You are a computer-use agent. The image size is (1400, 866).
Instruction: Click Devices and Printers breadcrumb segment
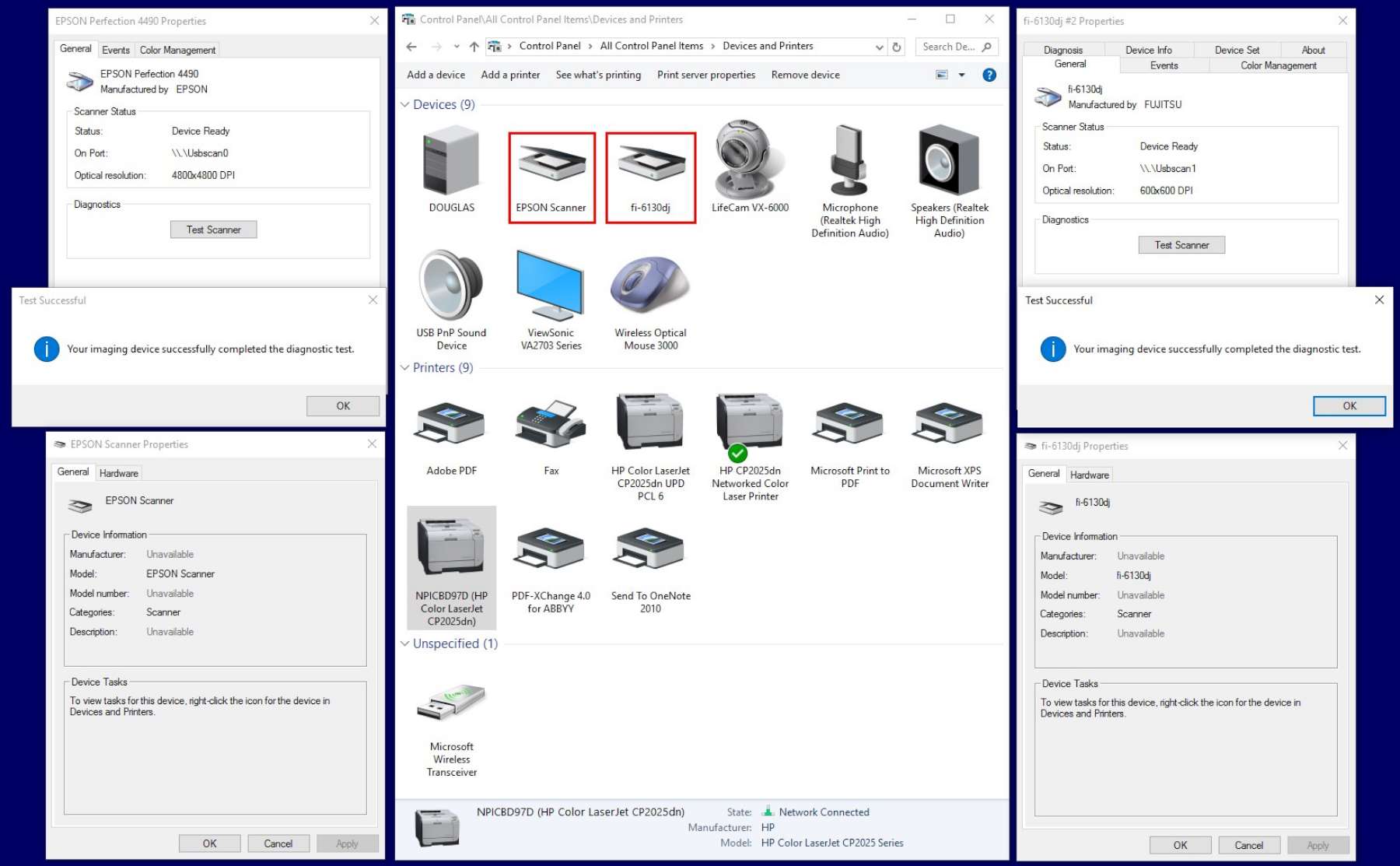click(768, 46)
